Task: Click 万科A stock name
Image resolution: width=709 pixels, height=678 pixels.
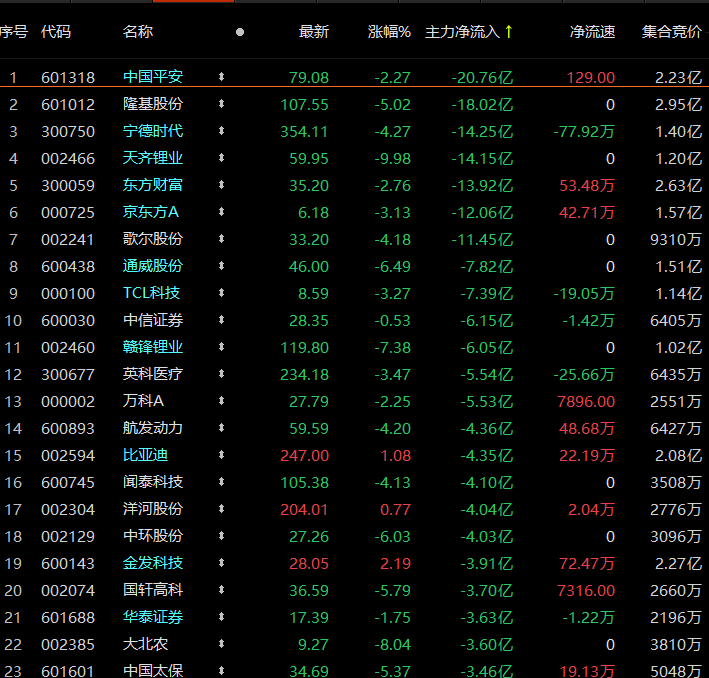Action: click(x=143, y=401)
